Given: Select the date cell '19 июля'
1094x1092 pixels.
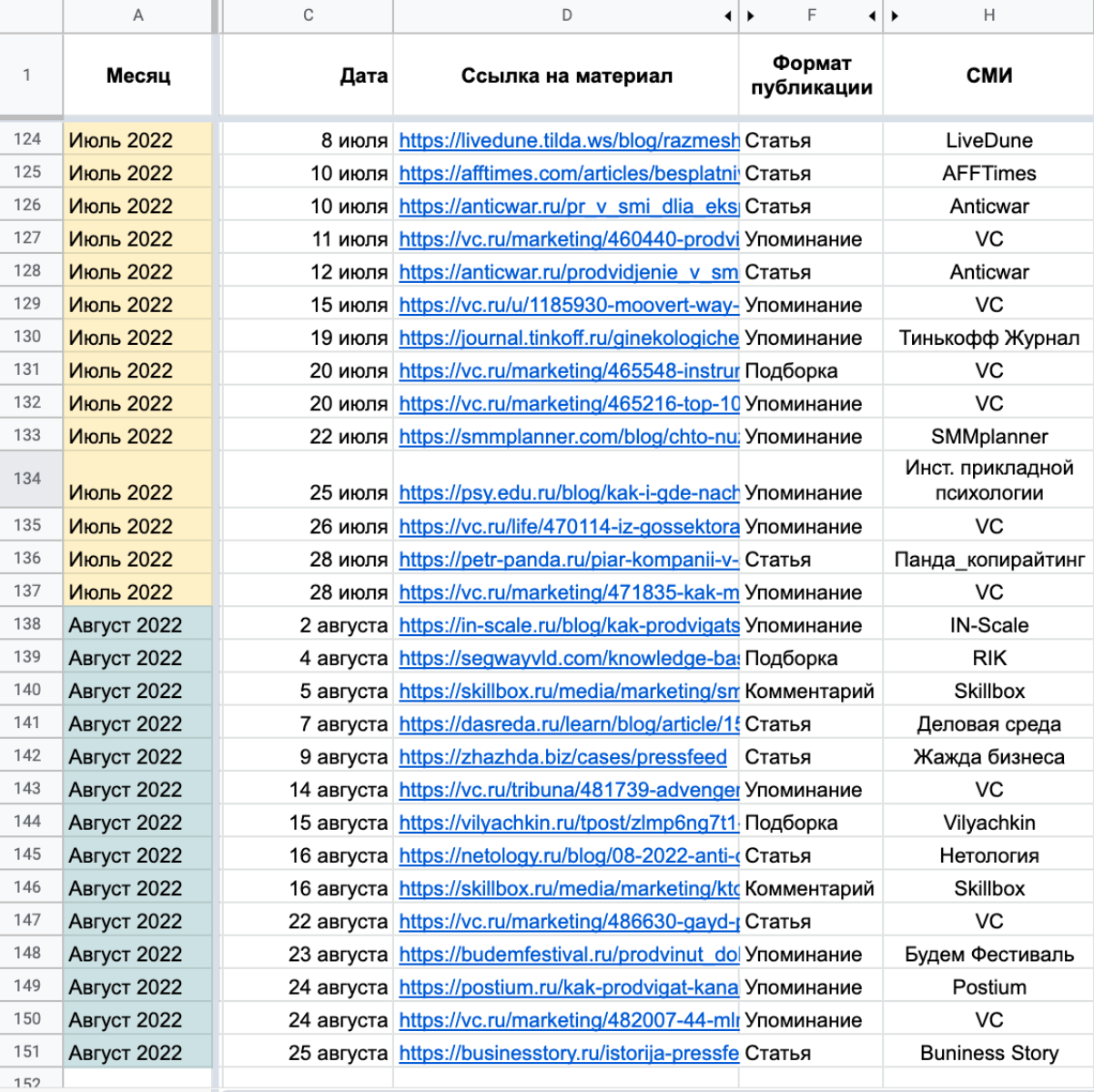Looking at the screenshot, I should click(309, 338).
